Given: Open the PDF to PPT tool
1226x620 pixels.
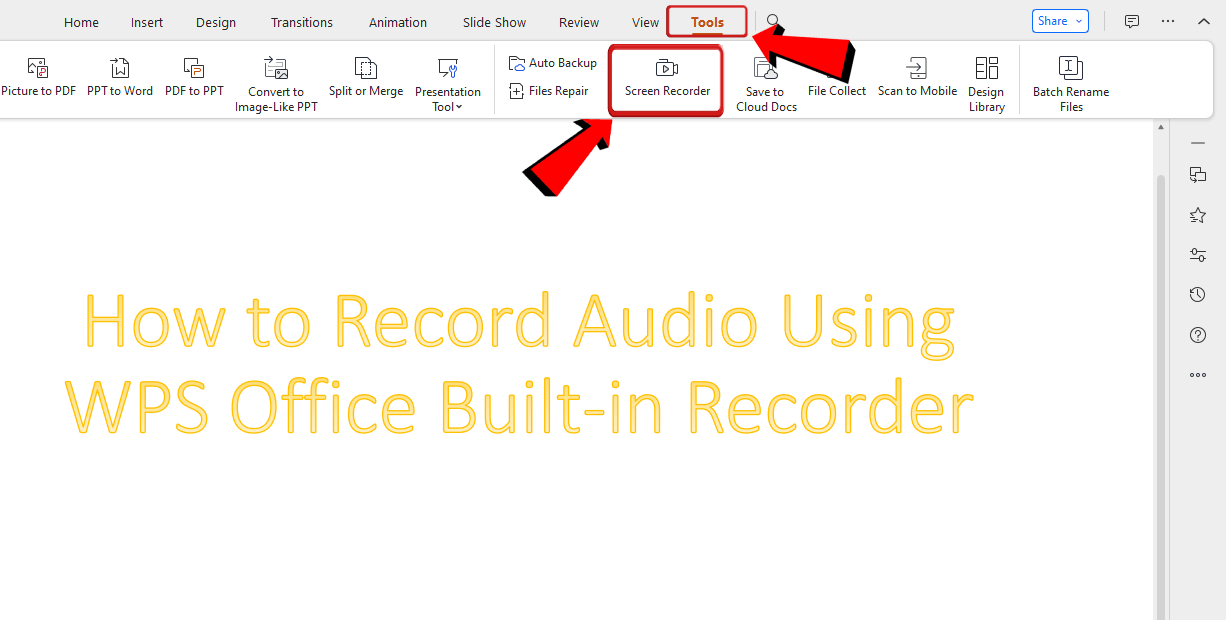Looking at the screenshot, I should click(x=193, y=80).
